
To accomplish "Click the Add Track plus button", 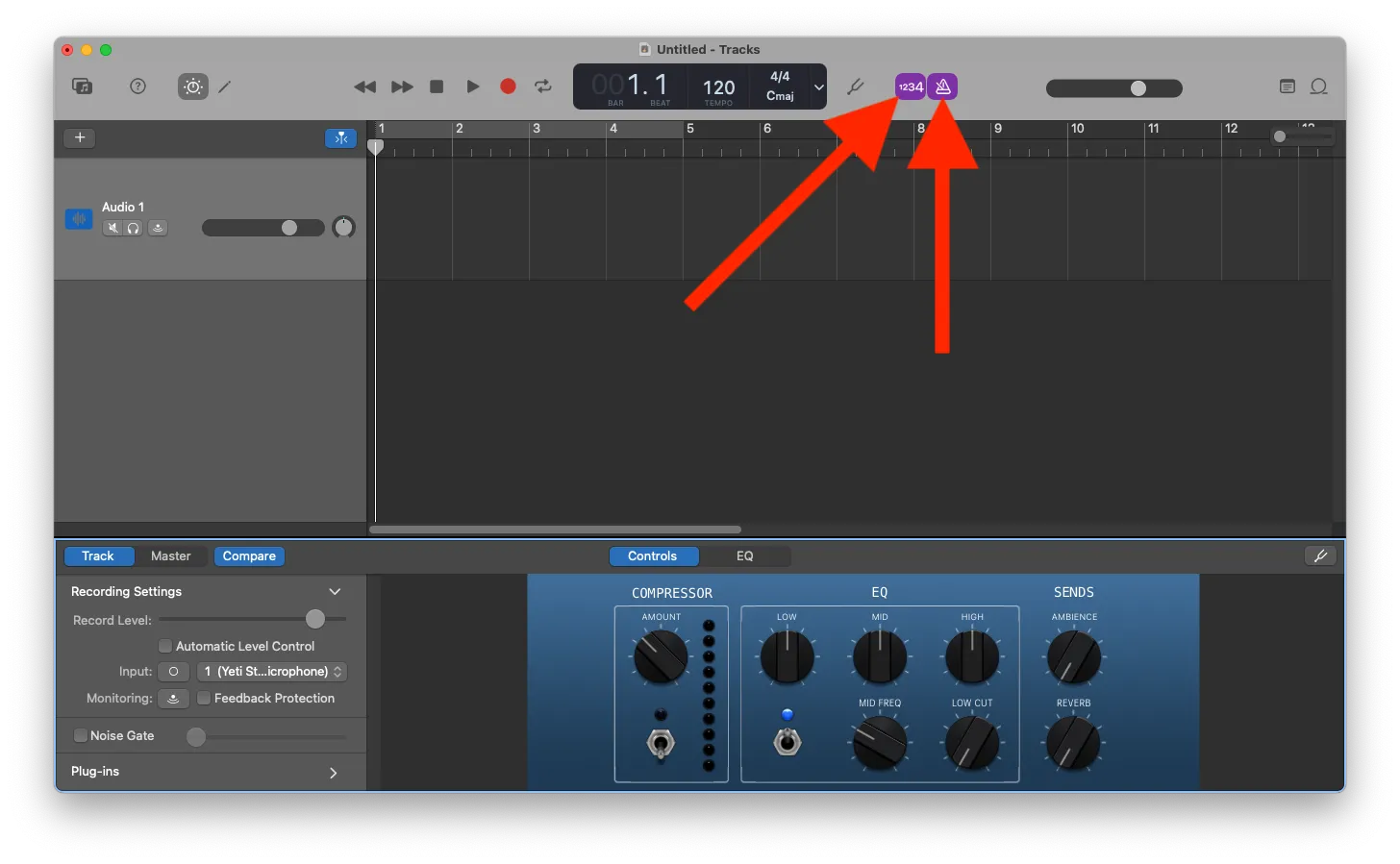I will [x=79, y=137].
